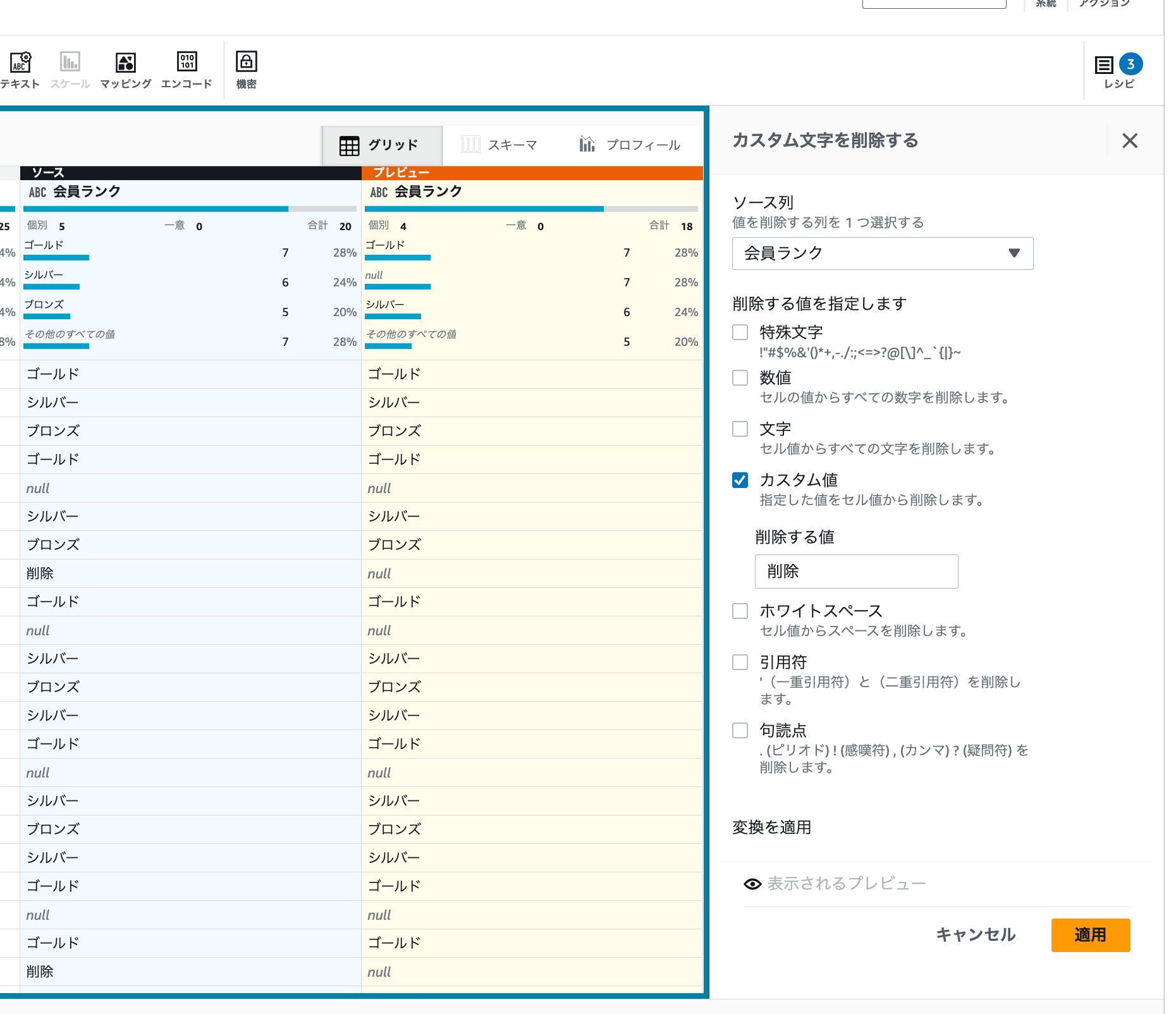Click the recipe step count badge 3
1176x1014 pixels.
(1130, 64)
